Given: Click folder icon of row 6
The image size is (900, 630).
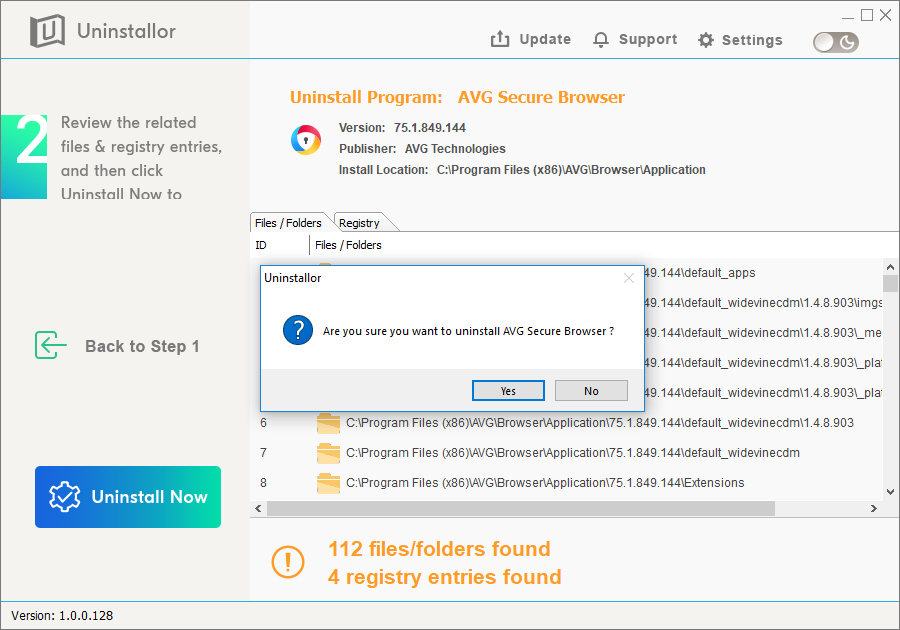Looking at the screenshot, I should 328,423.
